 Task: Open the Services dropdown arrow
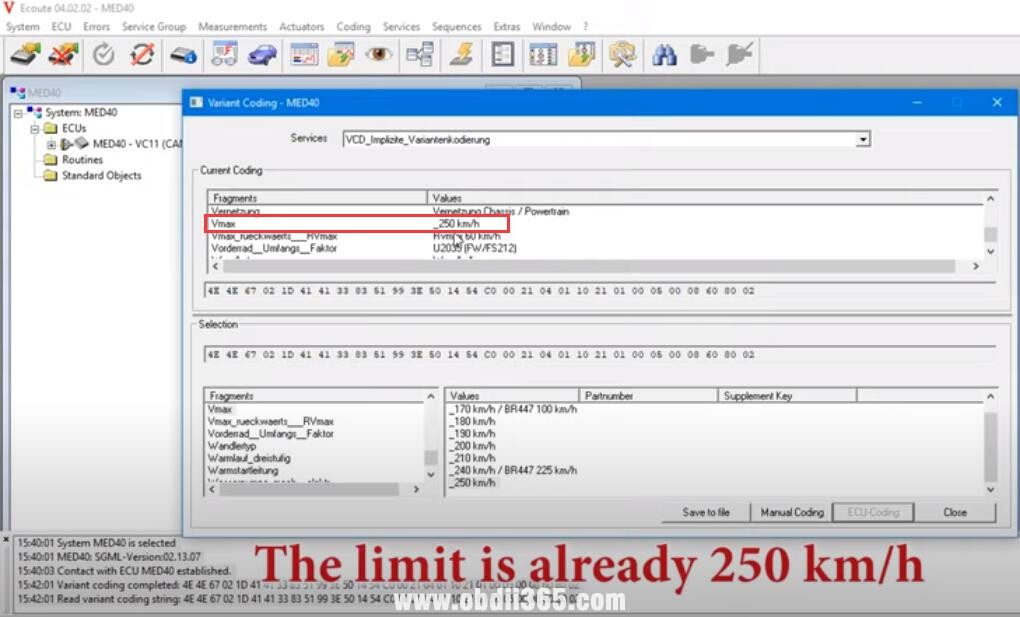click(863, 139)
